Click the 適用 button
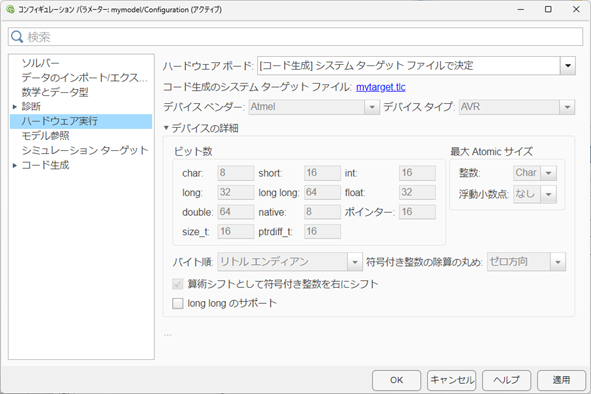 point(561,380)
